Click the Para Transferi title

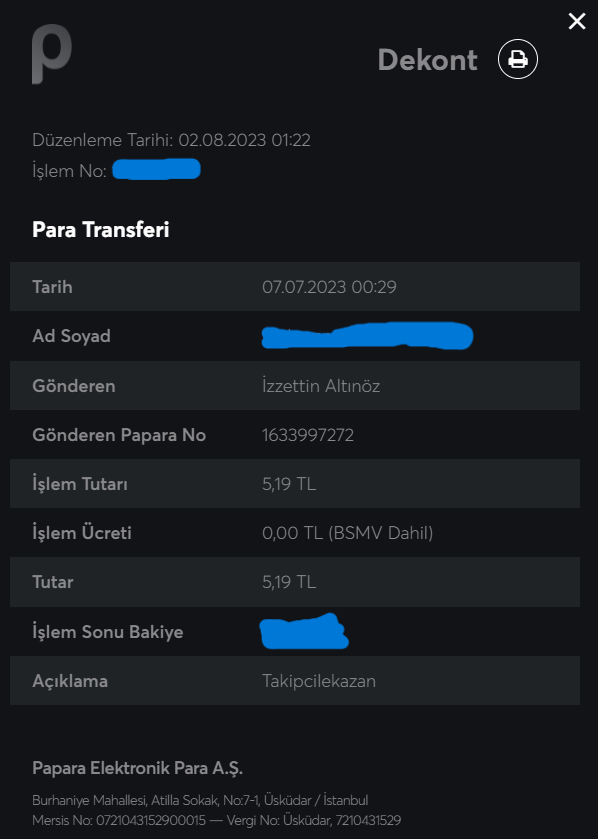101,230
